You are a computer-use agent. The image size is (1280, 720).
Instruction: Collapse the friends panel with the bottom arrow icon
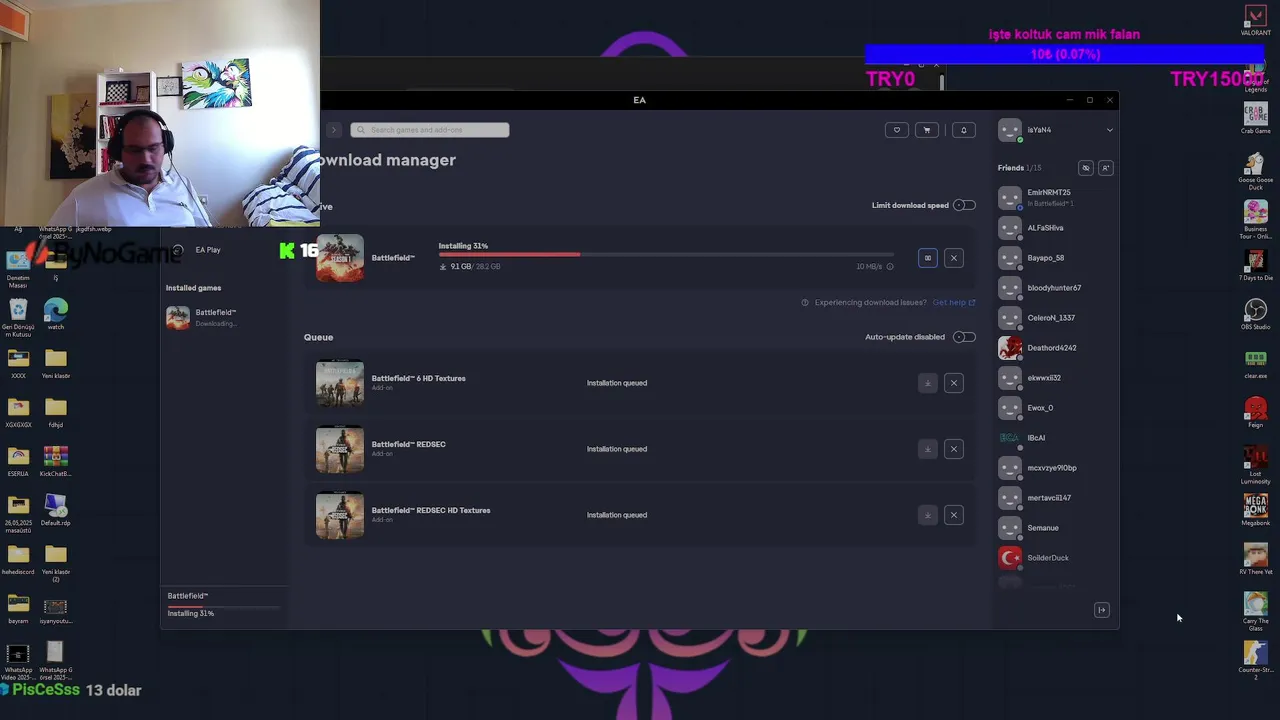click(1102, 610)
